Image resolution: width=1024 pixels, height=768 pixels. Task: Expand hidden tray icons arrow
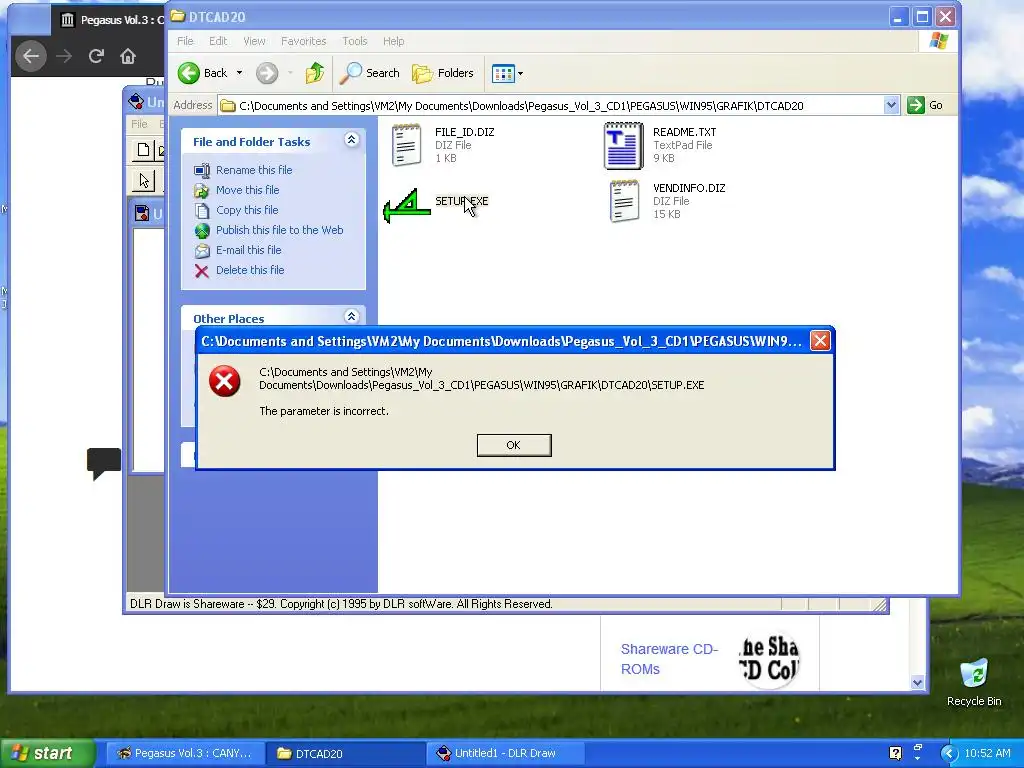pos(948,754)
